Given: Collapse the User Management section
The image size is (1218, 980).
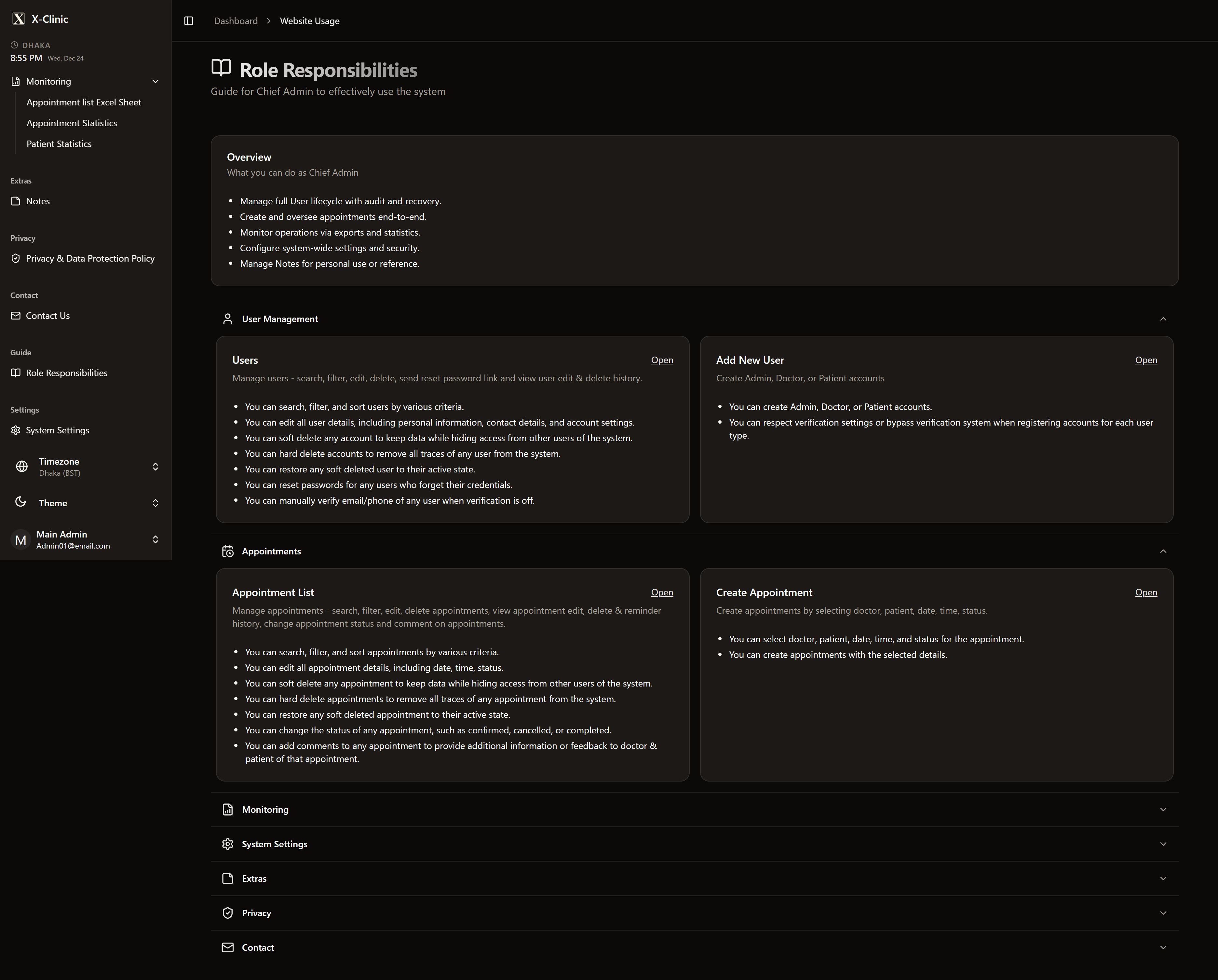Looking at the screenshot, I should click(x=1163, y=319).
